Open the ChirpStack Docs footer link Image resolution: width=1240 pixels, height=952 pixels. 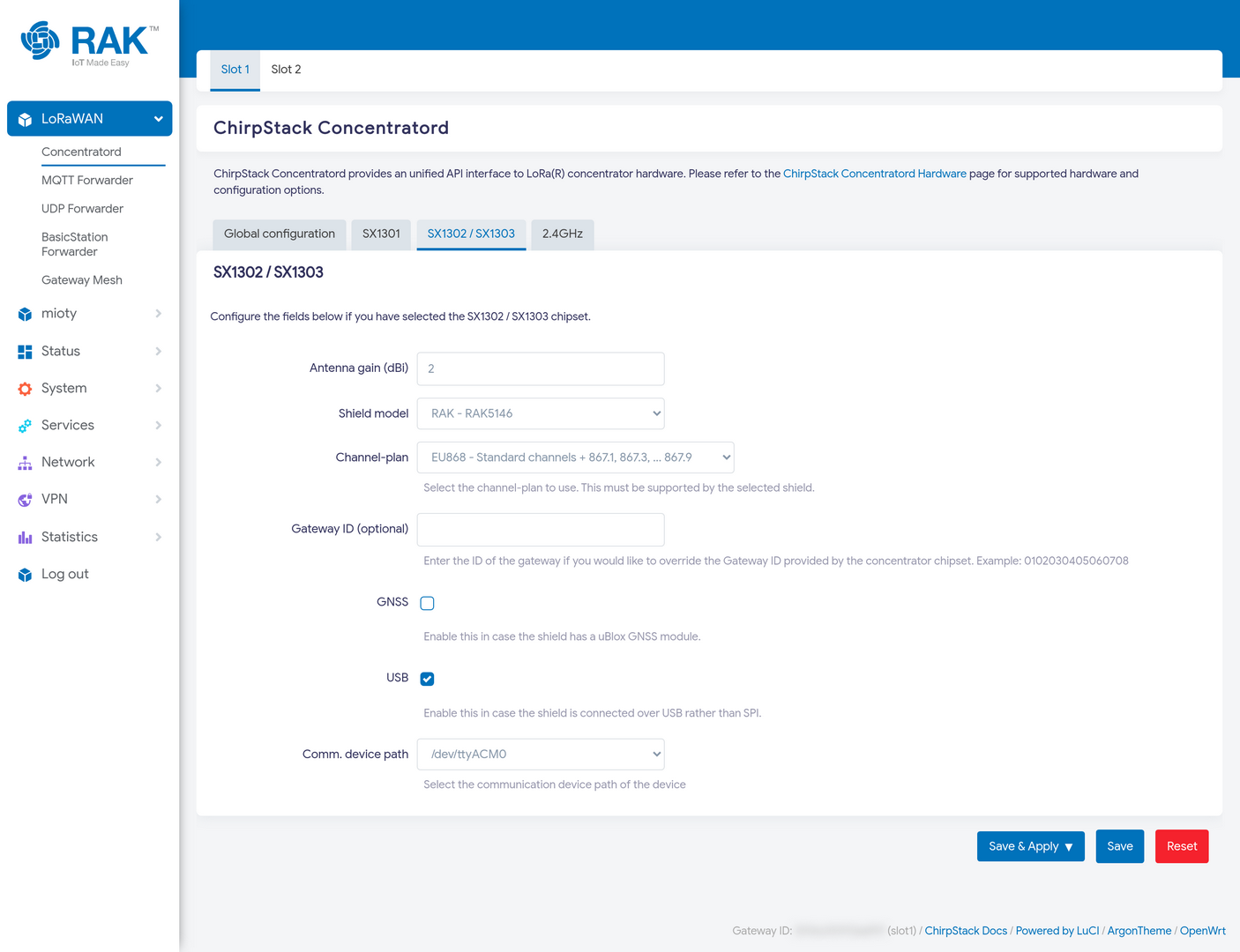coord(966,931)
